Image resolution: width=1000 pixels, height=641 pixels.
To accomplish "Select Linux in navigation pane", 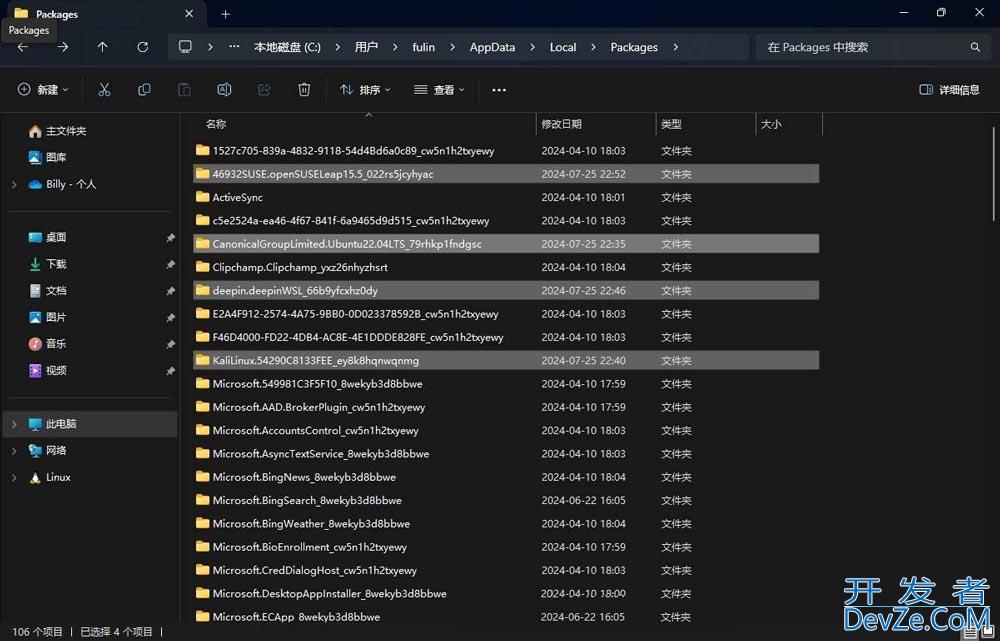I will [50, 477].
